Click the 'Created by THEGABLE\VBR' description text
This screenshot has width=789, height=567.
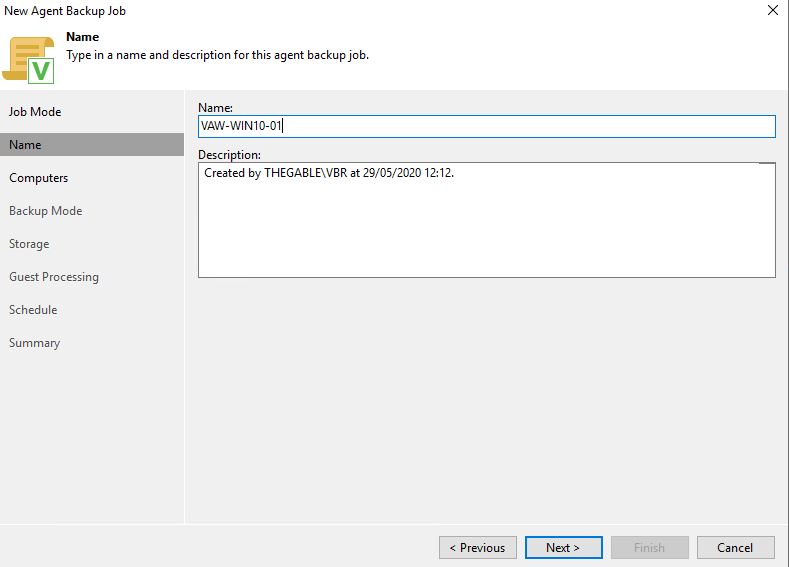[329, 173]
